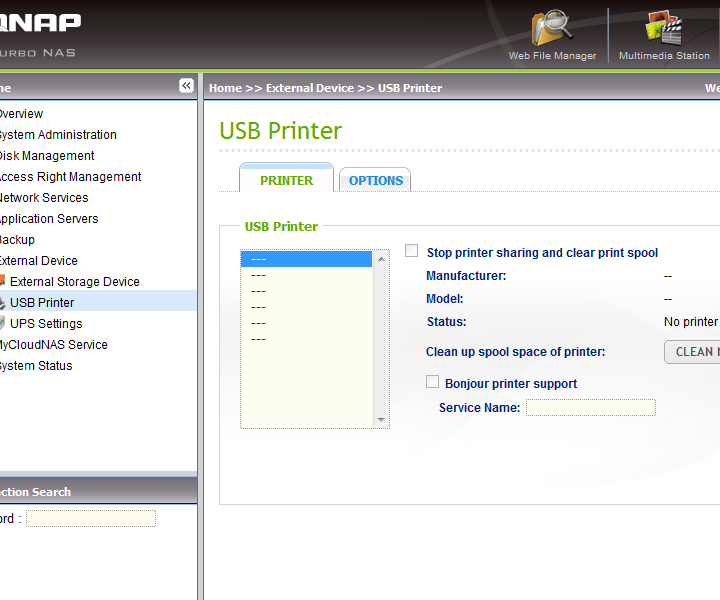Switch to the OPTIONS tab
Screen dimensions: 720x600
pyautogui.click(x=375, y=181)
